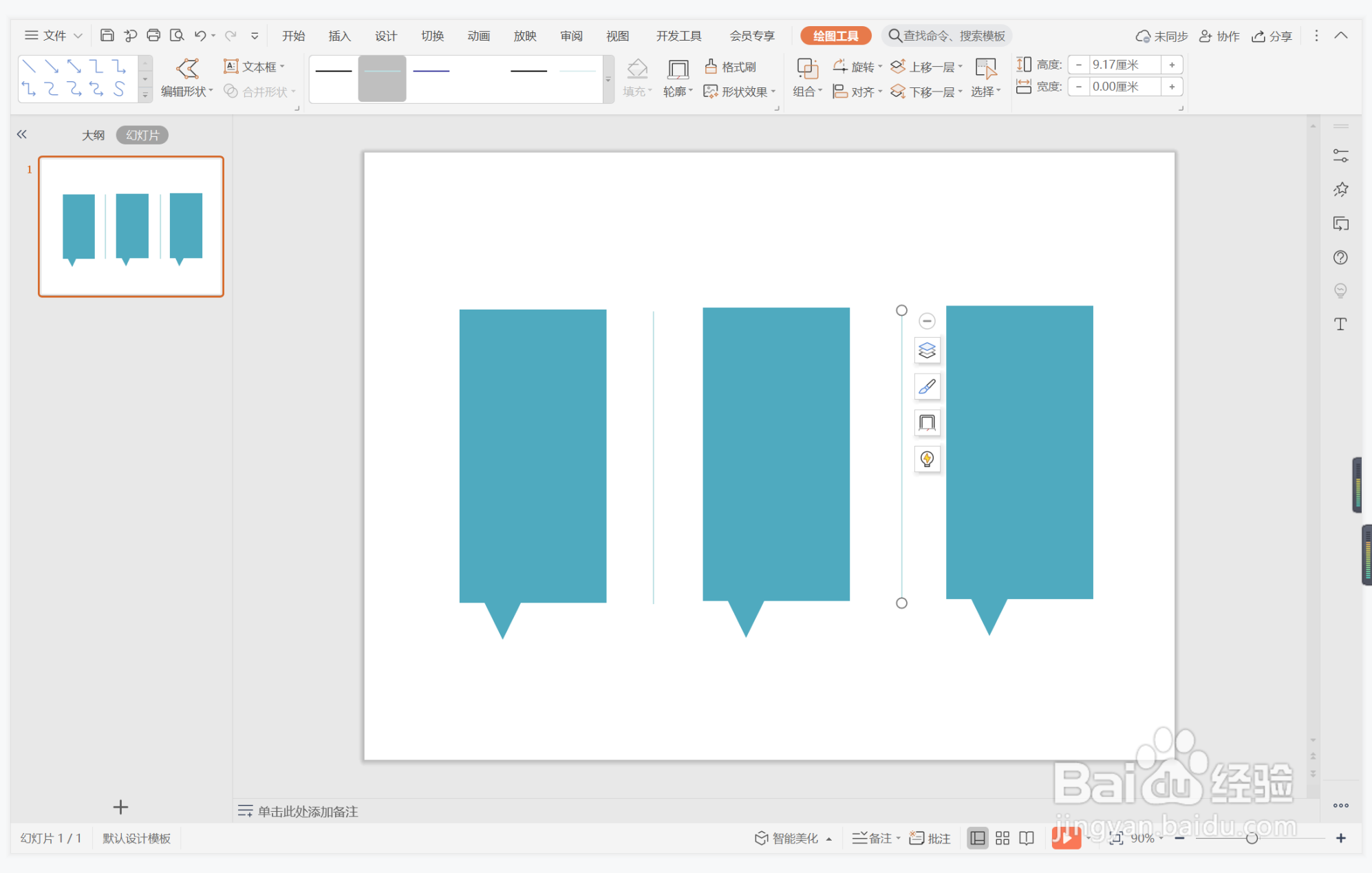
Task: Click the right sidebar text T icon
Action: click(x=1340, y=324)
